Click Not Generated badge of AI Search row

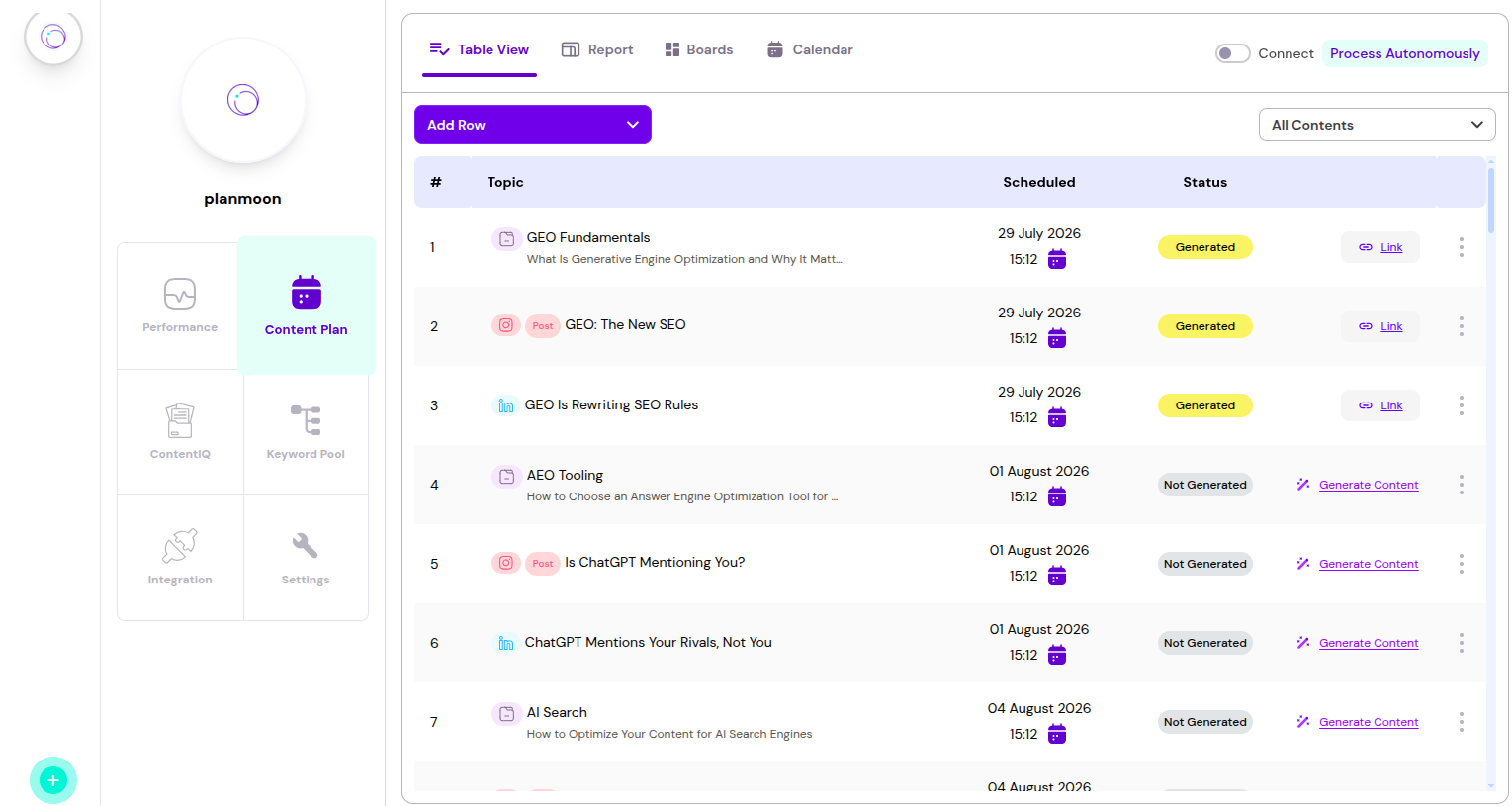[x=1205, y=722]
